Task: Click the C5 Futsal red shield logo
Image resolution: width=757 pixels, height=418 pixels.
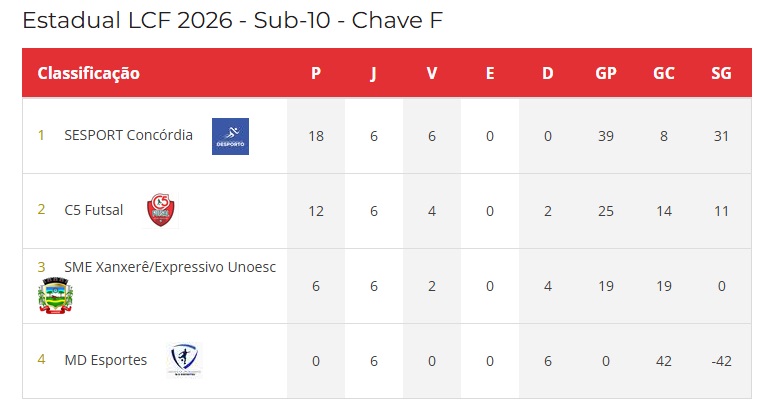Action: [161, 210]
